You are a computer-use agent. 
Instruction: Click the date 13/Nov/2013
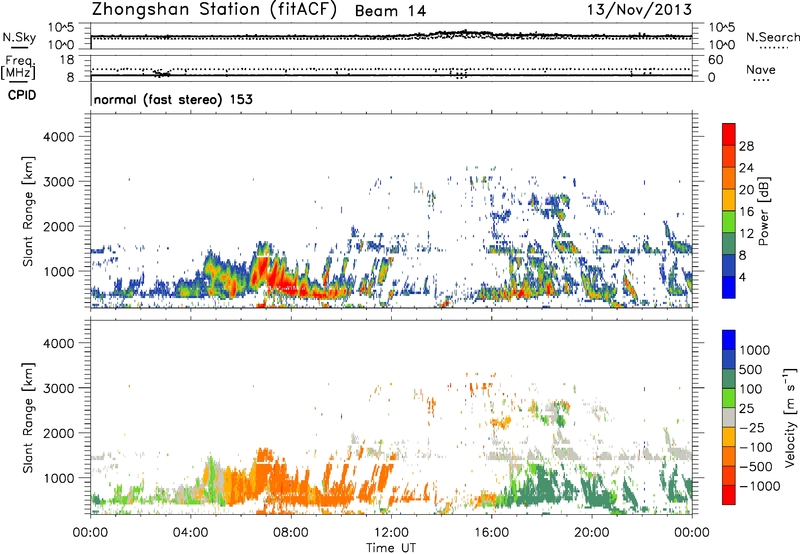(x=639, y=9)
